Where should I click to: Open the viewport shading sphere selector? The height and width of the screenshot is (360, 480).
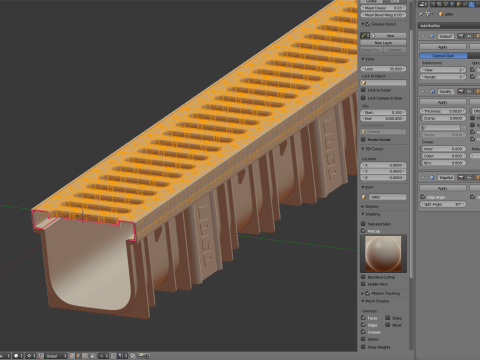(18, 356)
